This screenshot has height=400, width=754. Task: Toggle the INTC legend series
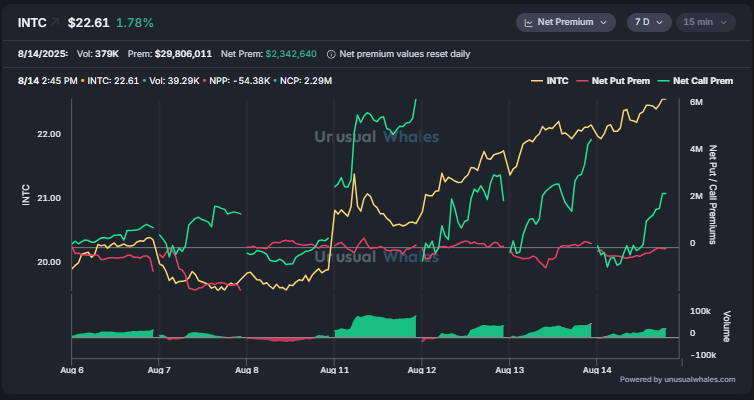550,81
